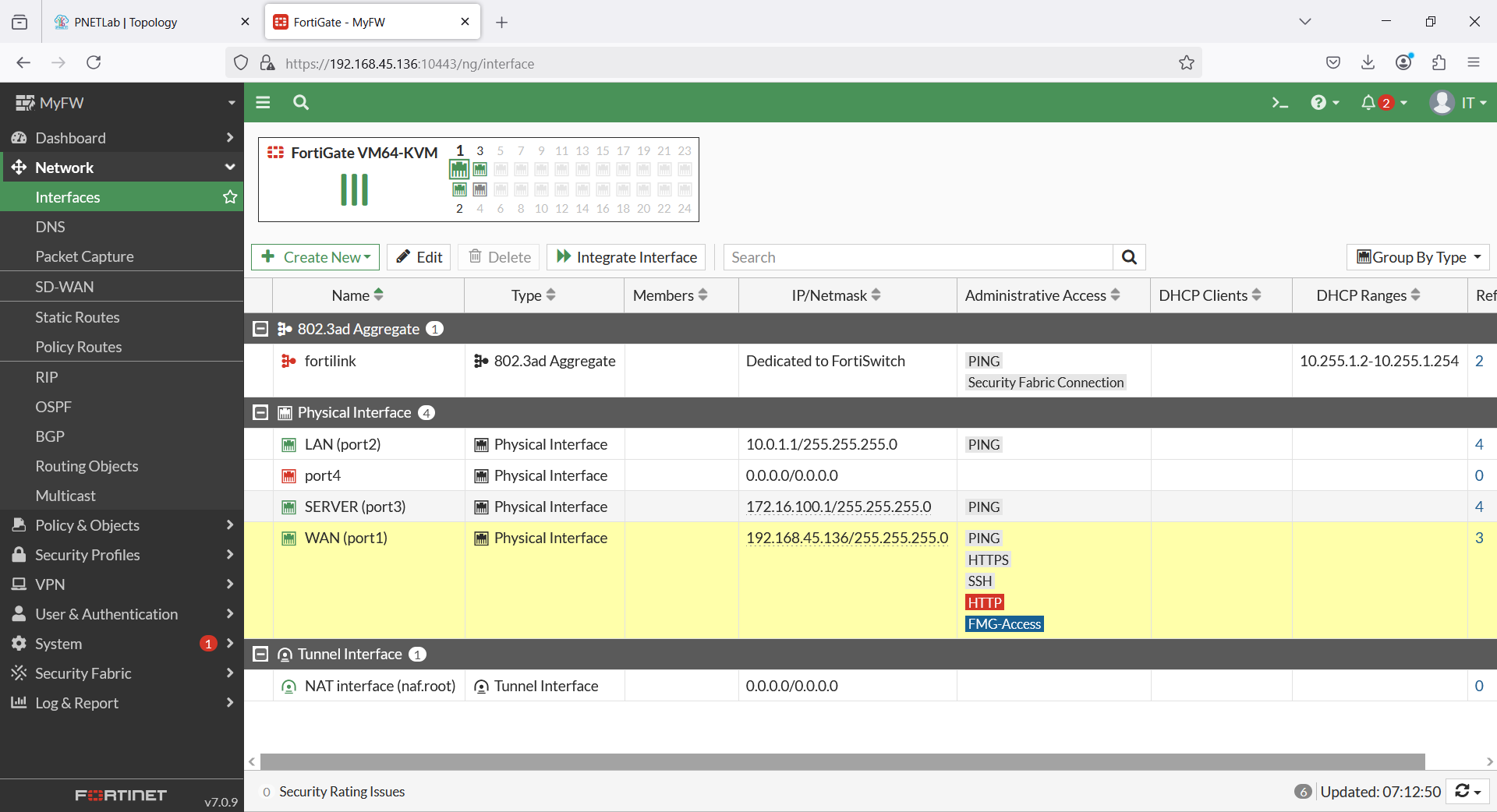Open the Create New dropdown
The image size is (1497, 812).
pos(315,257)
